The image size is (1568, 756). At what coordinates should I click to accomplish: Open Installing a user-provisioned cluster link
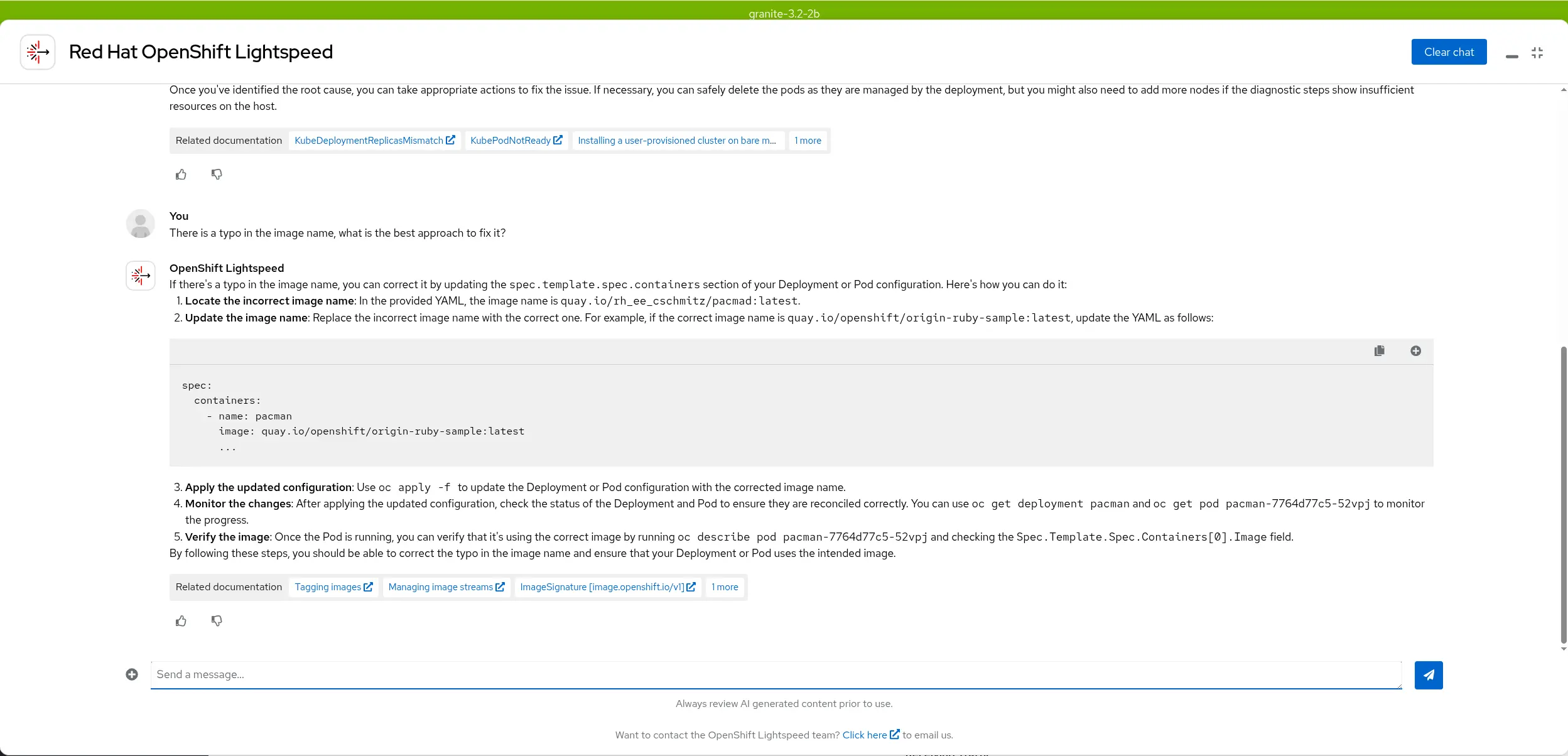pyautogui.click(x=678, y=141)
